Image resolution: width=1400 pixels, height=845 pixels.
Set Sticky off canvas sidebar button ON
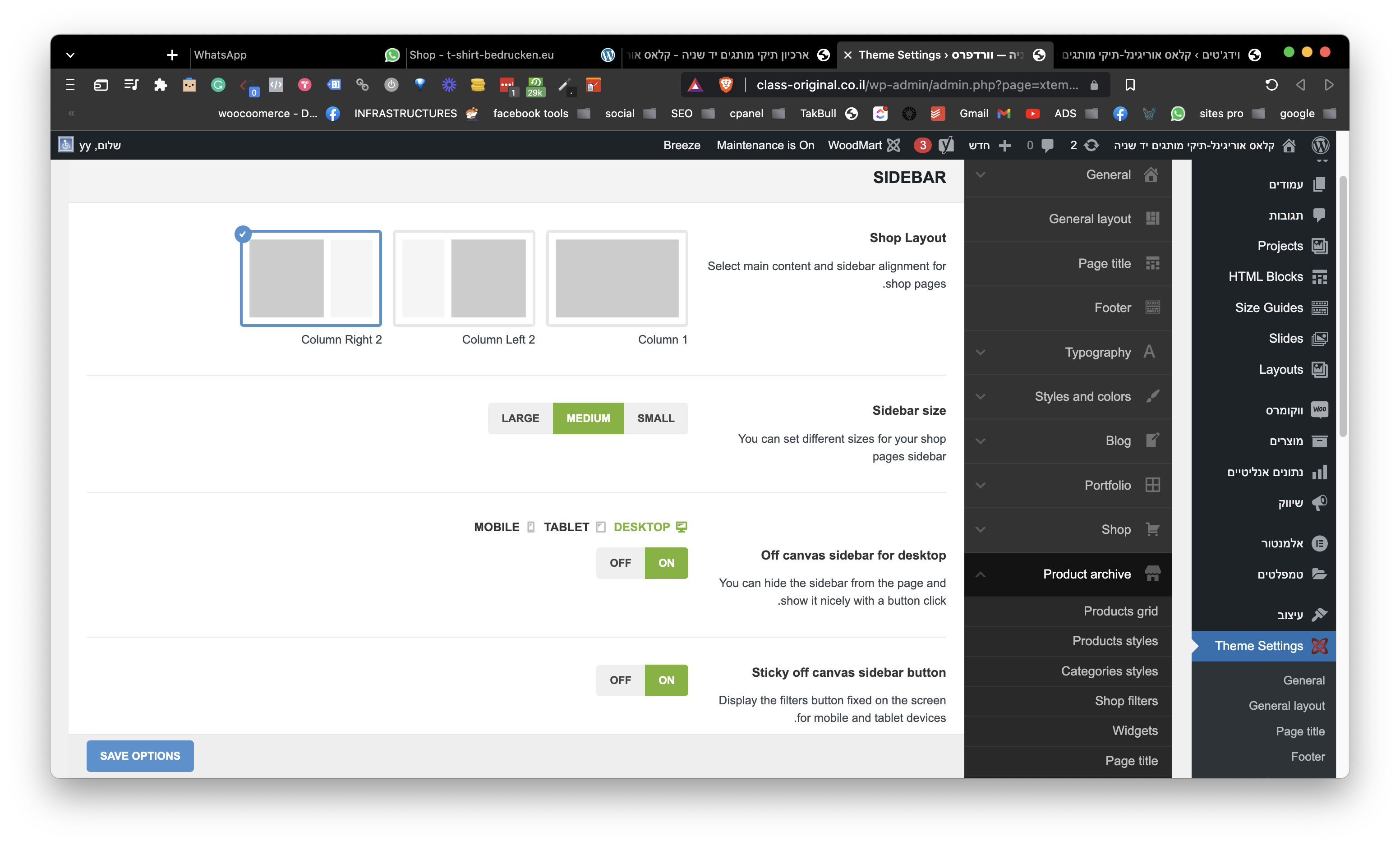[666, 680]
